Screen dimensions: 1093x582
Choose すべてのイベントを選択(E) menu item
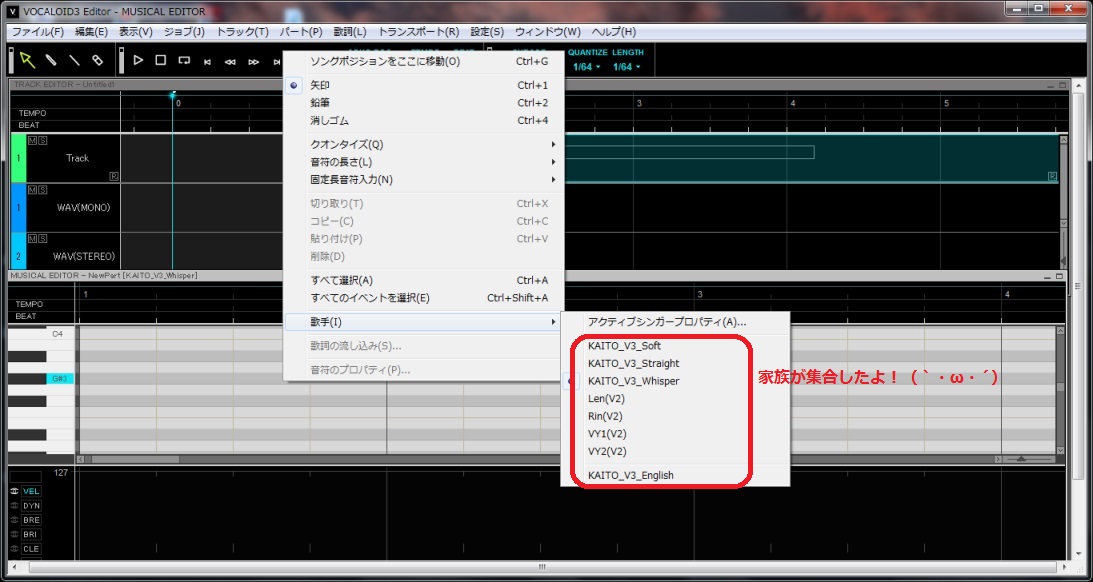[422, 298]
